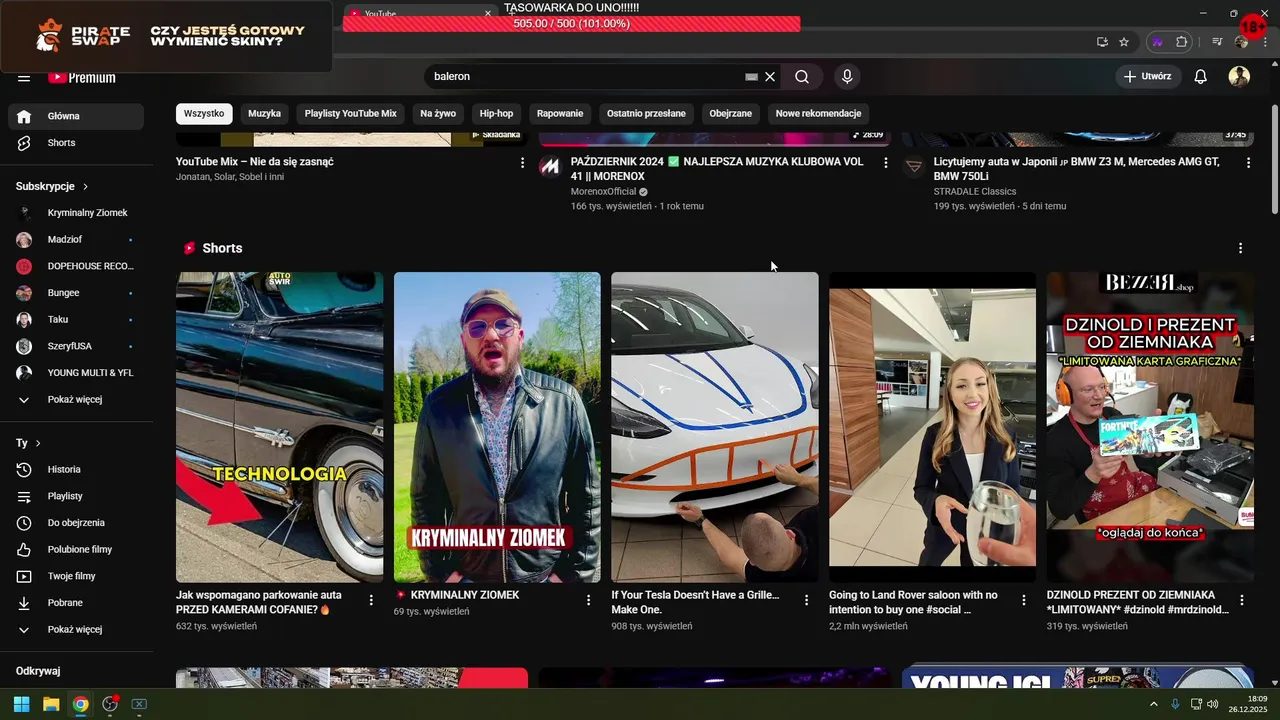The height and width of the screenshot is (720, 1280).
Task: Open Polubione filmy liked videos
Action: pyautogui.click(x=76, y=549)
